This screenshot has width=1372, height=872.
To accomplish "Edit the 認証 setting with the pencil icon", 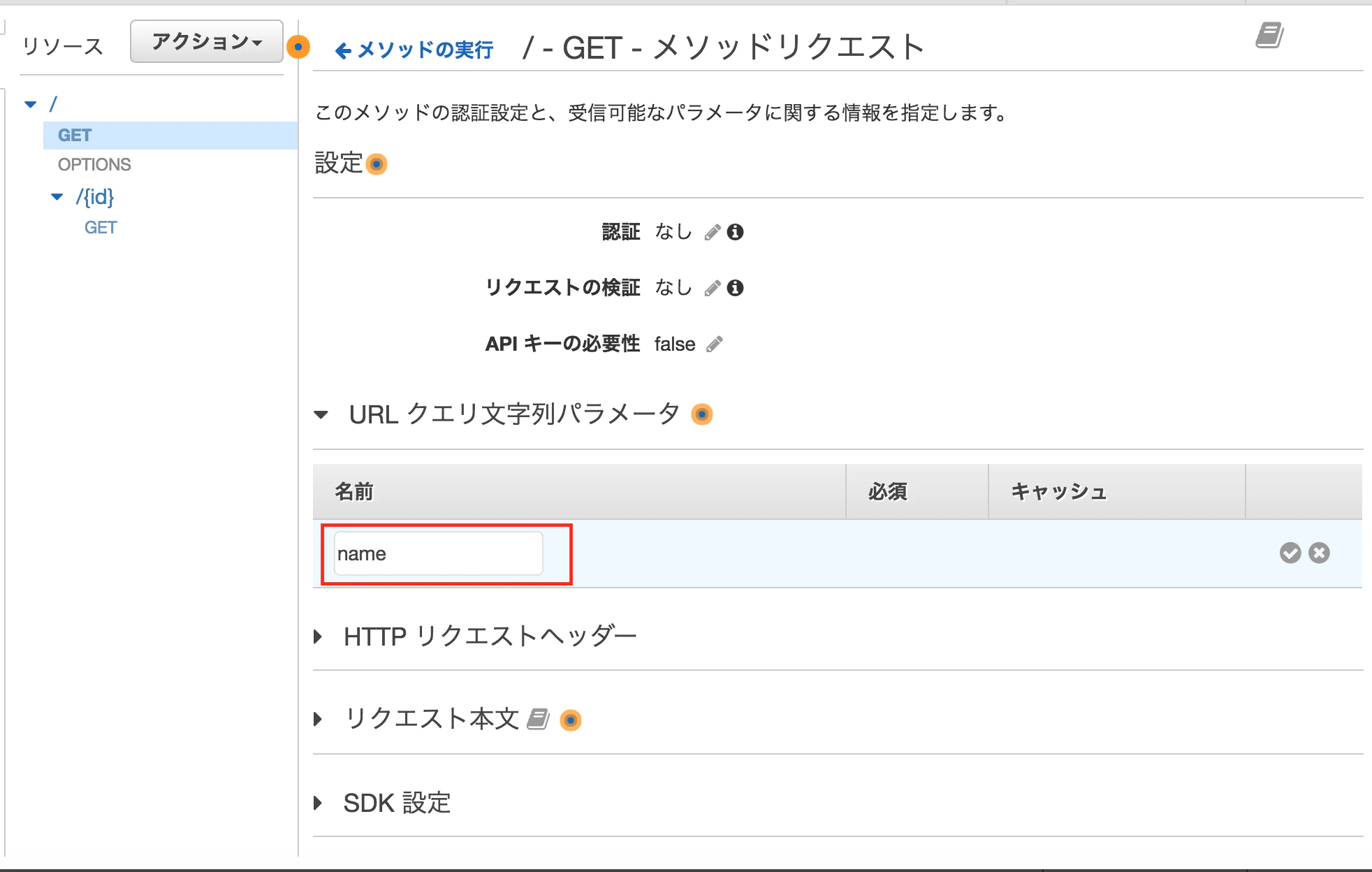I will (712, 232).
